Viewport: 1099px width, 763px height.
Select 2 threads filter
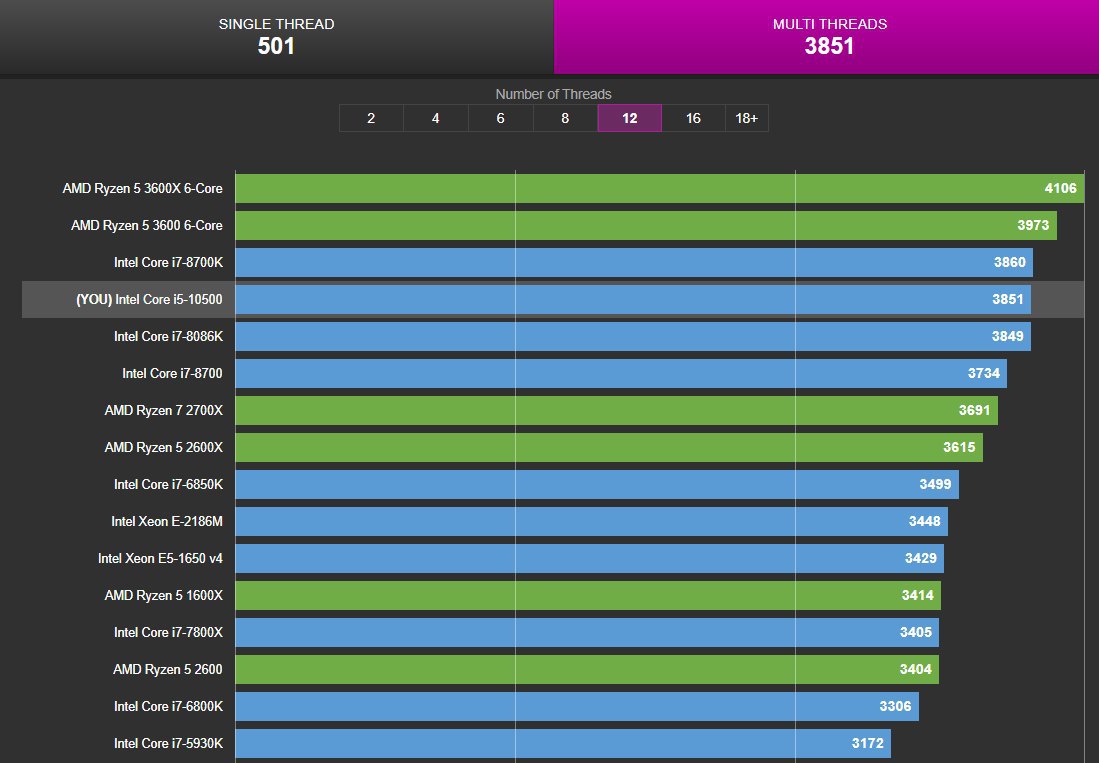tap(371, 118)
